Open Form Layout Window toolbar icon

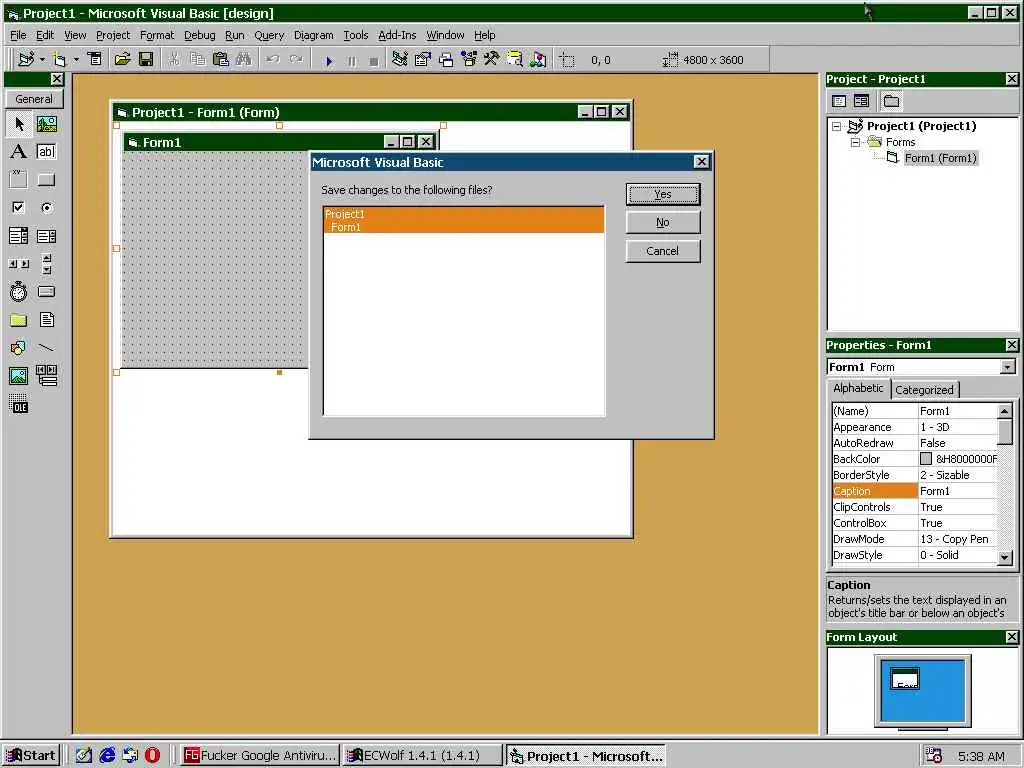[446, 59]
